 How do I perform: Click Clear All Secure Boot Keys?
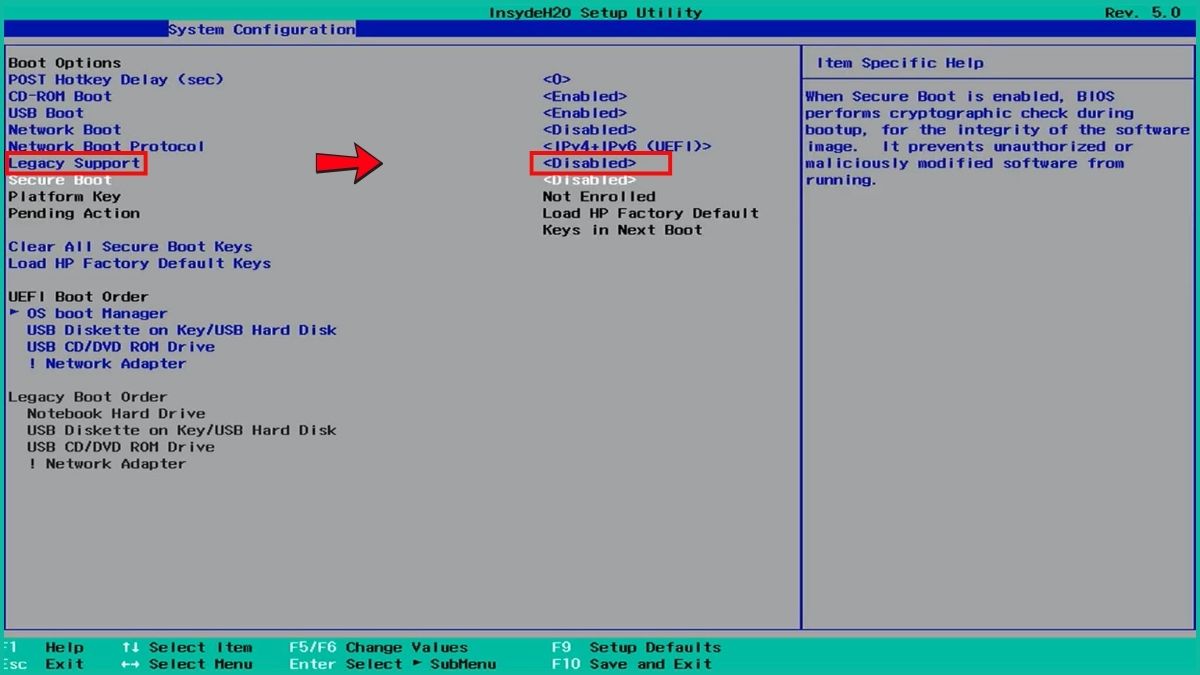(x=130, y=246)
